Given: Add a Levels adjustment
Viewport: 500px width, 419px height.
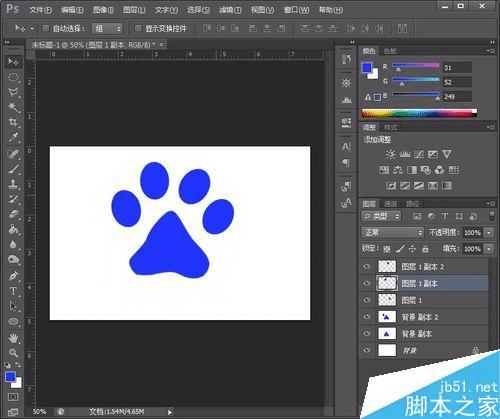Looking at the screenshot, I should click(x=405, y=154).
